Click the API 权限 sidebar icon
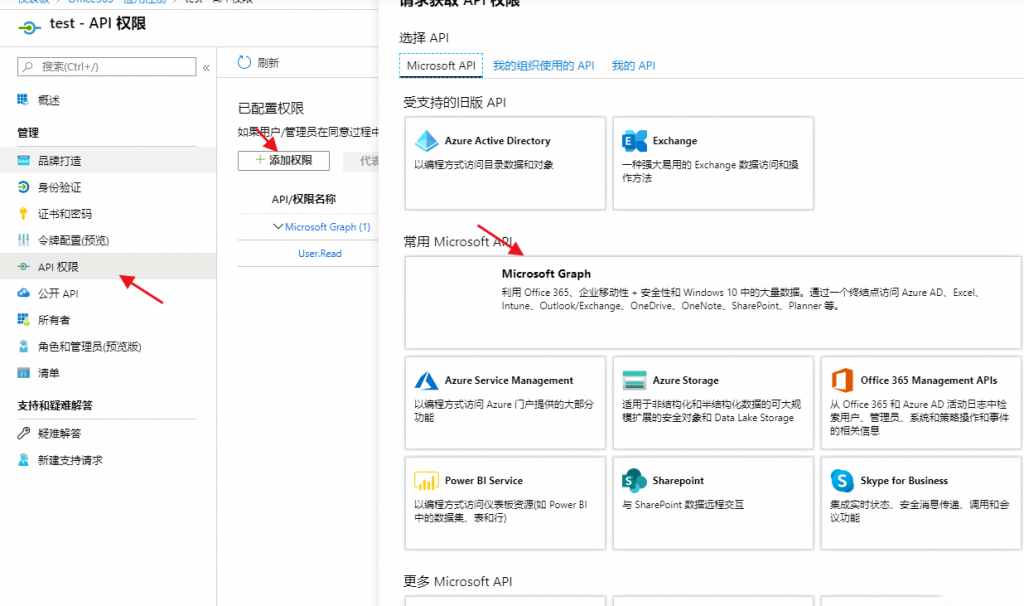The image size is (1024, 606). (x=24, y=266)
